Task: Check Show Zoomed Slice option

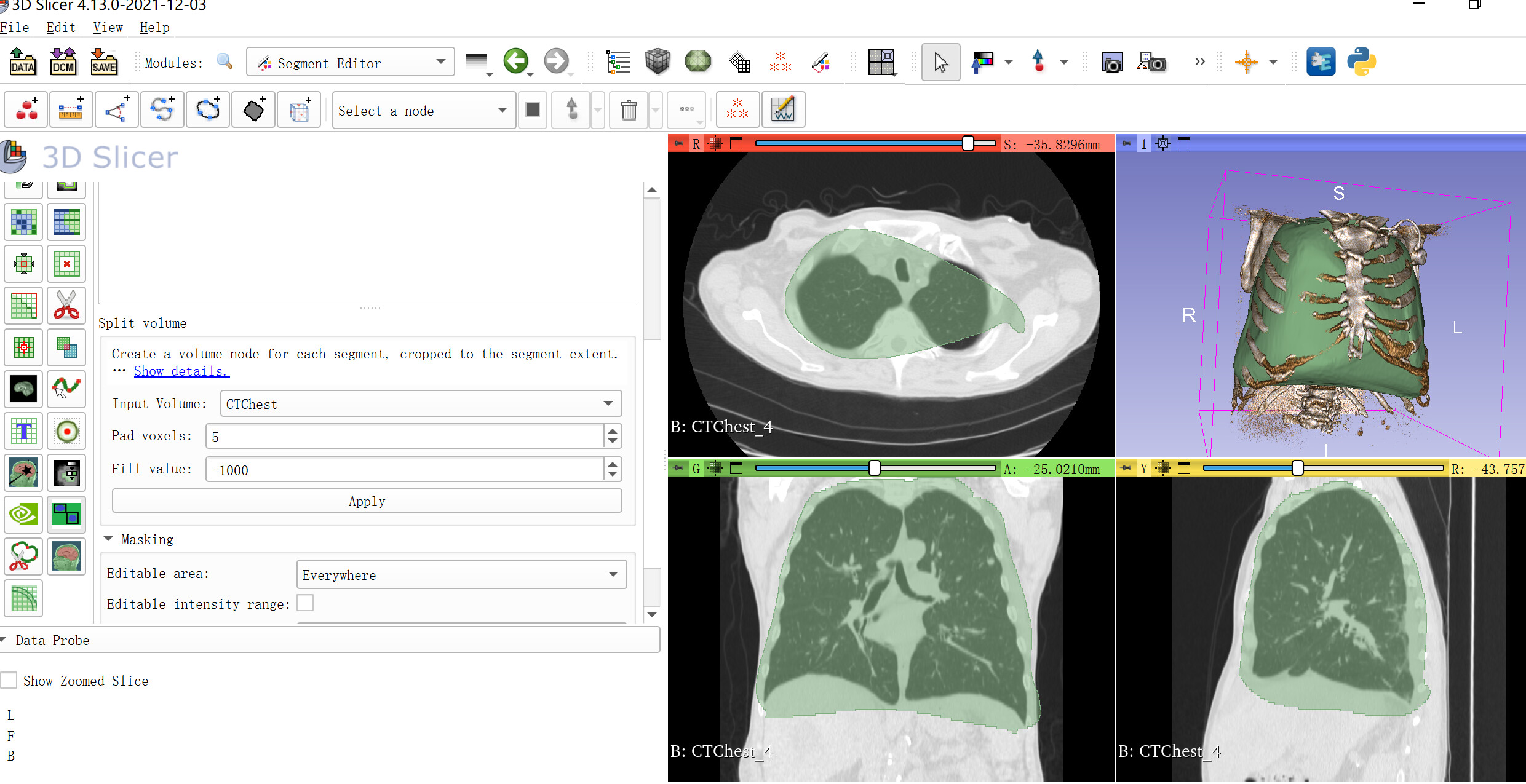Action: click(x=9, y=681)
